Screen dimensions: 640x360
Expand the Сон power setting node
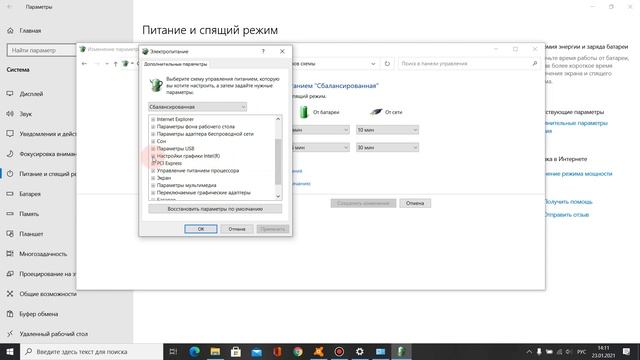tap(153, 141)
